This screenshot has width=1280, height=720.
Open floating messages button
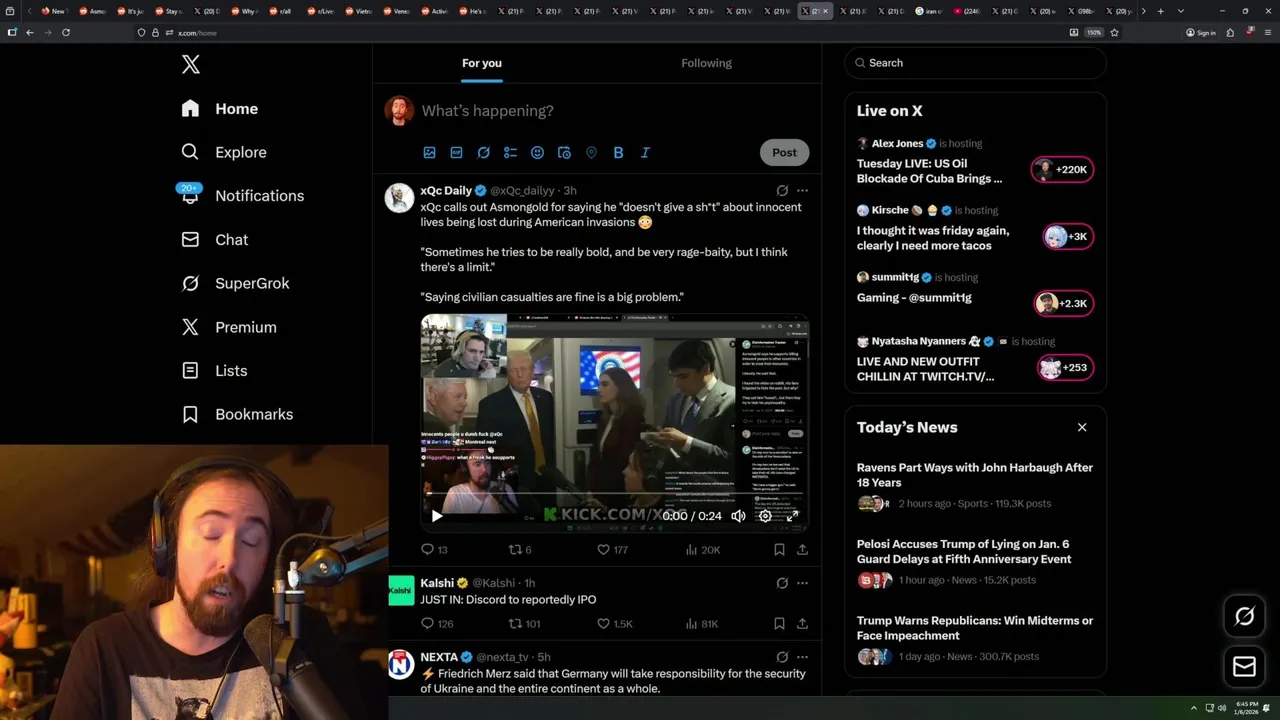coord(1244,666)
